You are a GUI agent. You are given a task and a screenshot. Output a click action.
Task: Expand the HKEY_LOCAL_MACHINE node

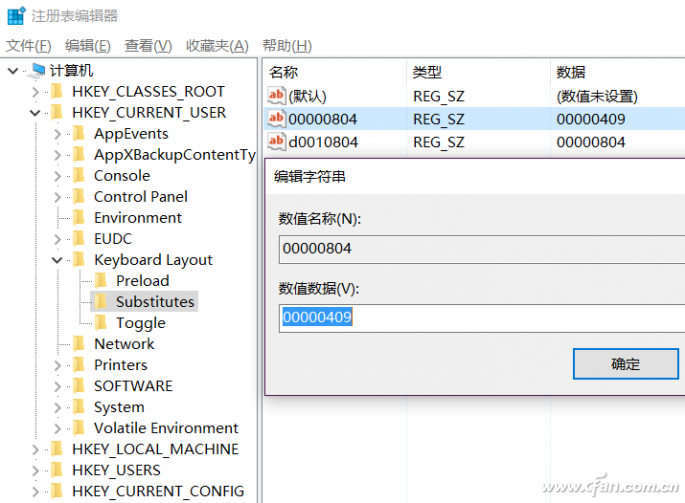coord(35,449)
